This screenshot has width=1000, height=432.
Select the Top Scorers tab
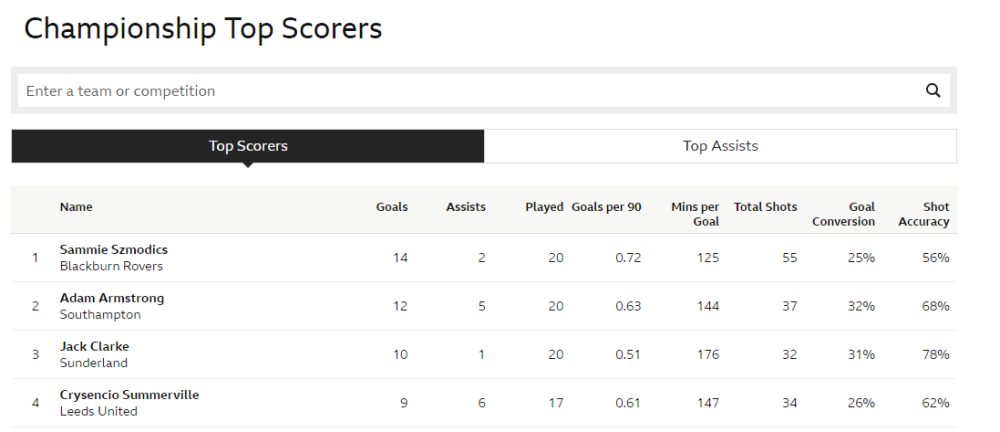[248, 146]
